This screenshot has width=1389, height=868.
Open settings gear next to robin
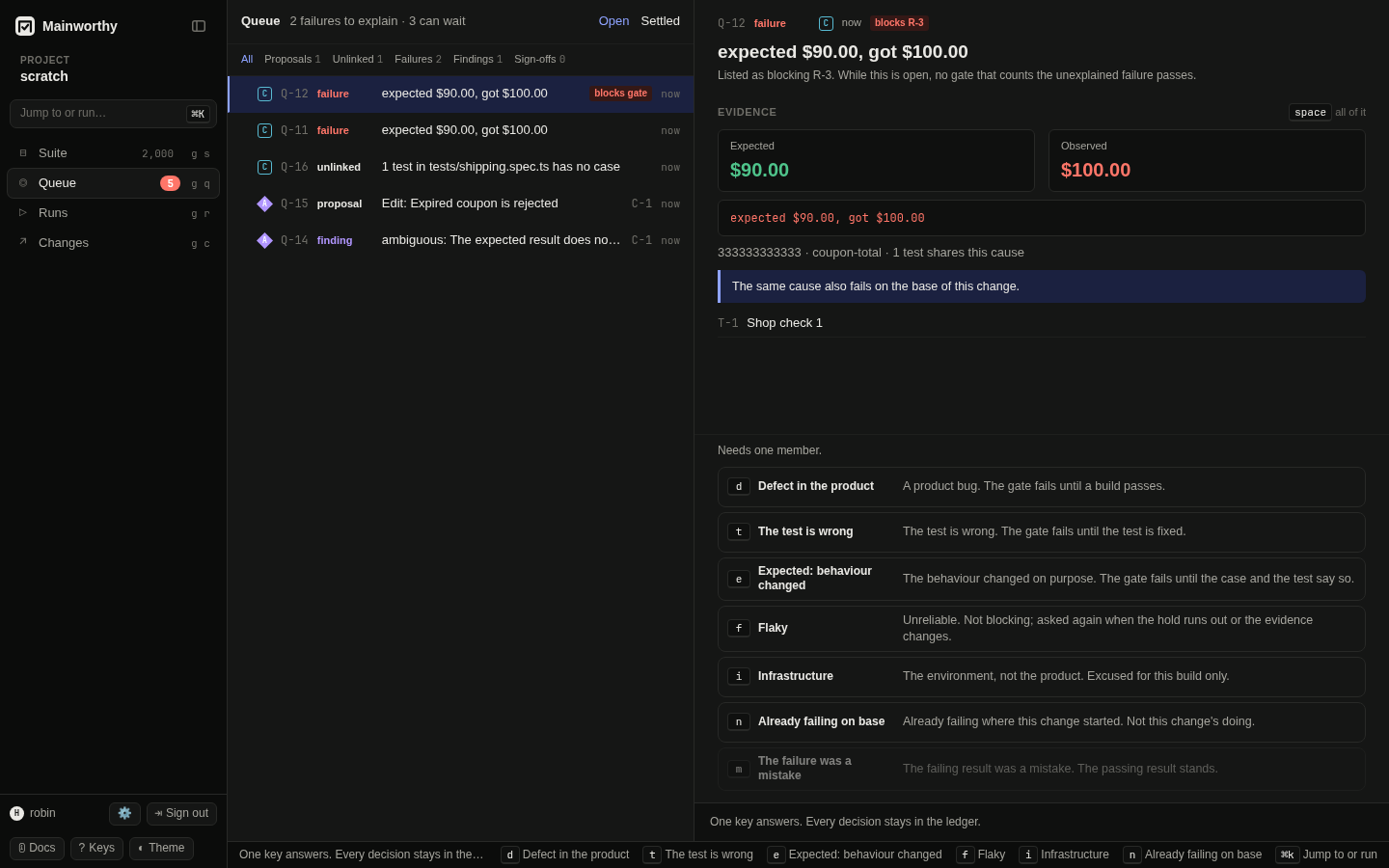pyautogui.click(x=124, y=813)
